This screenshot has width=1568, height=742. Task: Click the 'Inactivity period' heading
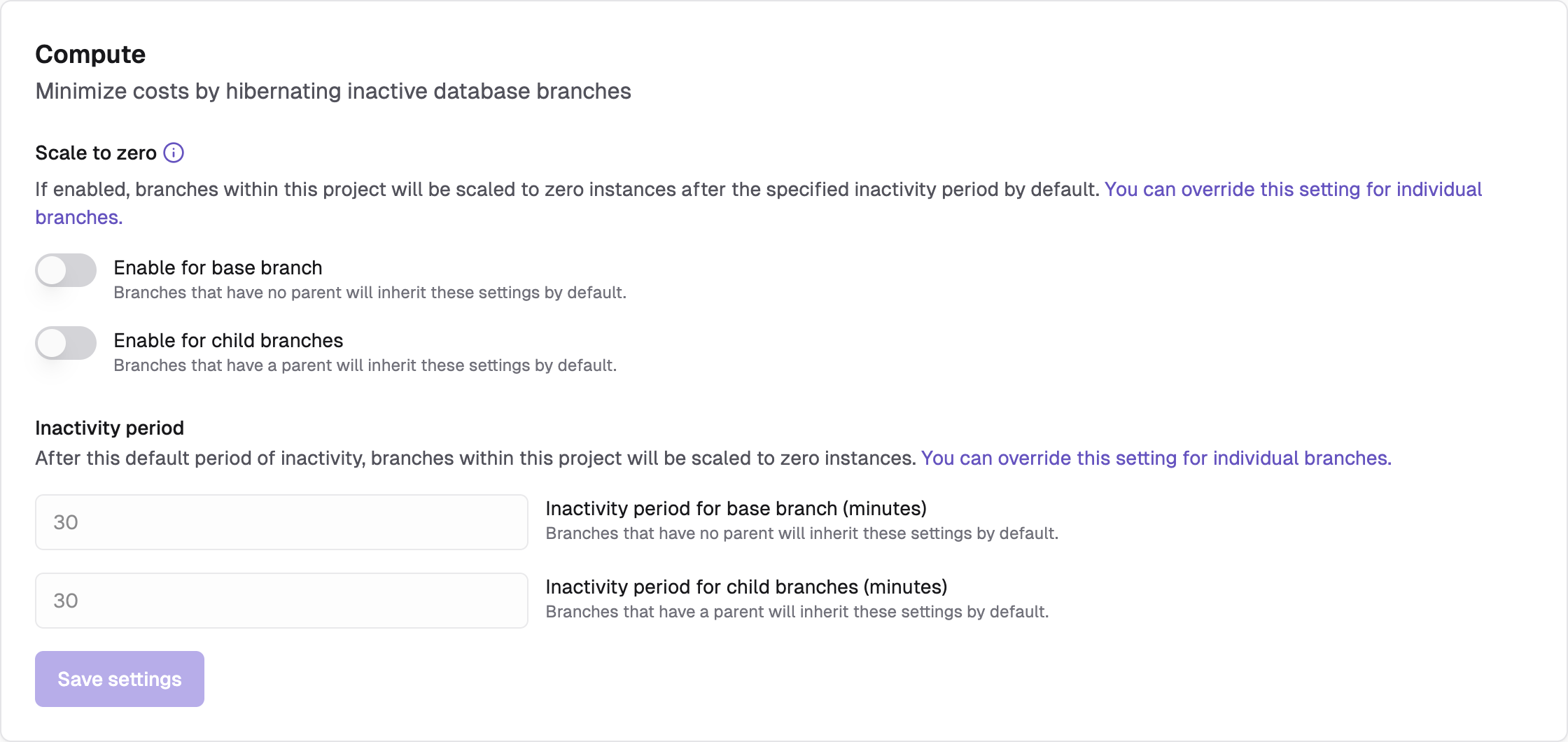(x=110, y=428)
